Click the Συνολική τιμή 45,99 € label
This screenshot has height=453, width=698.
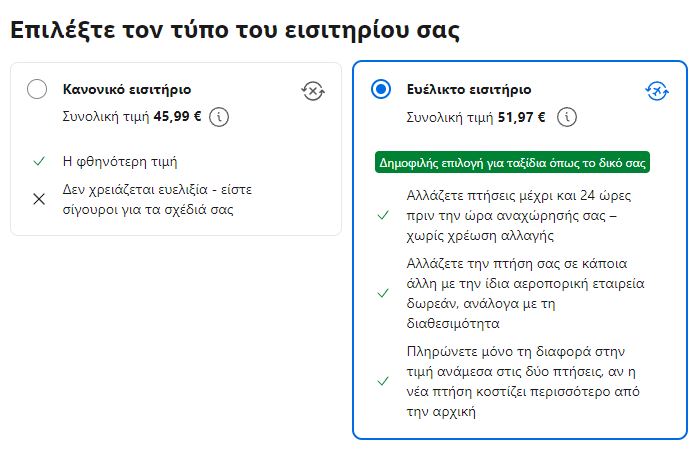(x=132, y=117)
